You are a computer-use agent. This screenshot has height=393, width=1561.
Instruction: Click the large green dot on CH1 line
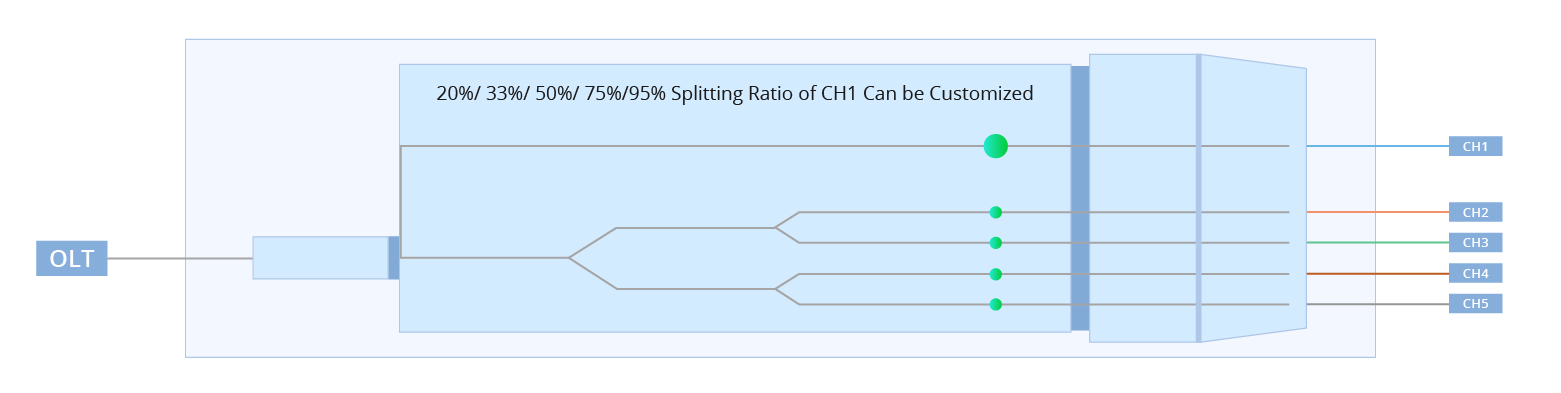pos(995,146)
